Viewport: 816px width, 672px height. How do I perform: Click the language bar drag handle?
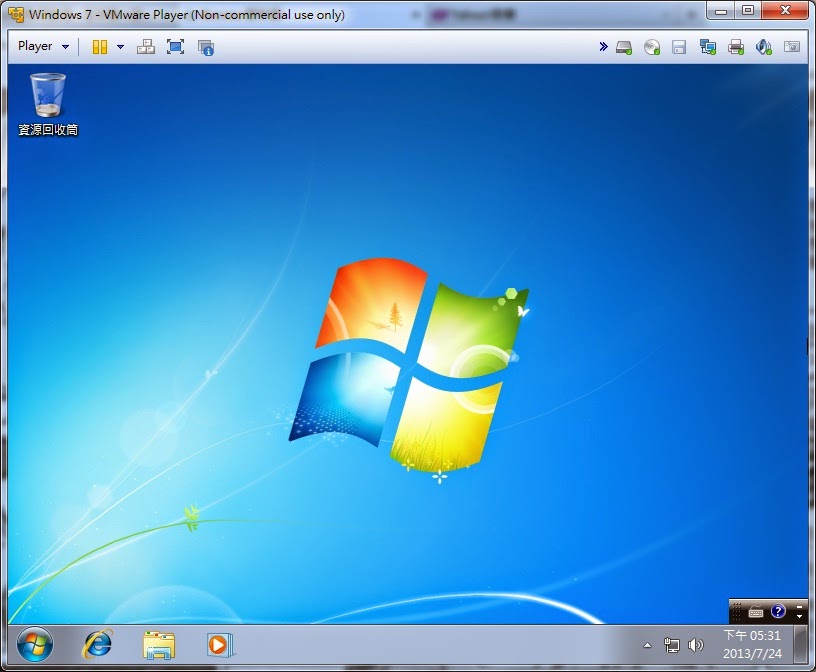click(x=736, y=612)
